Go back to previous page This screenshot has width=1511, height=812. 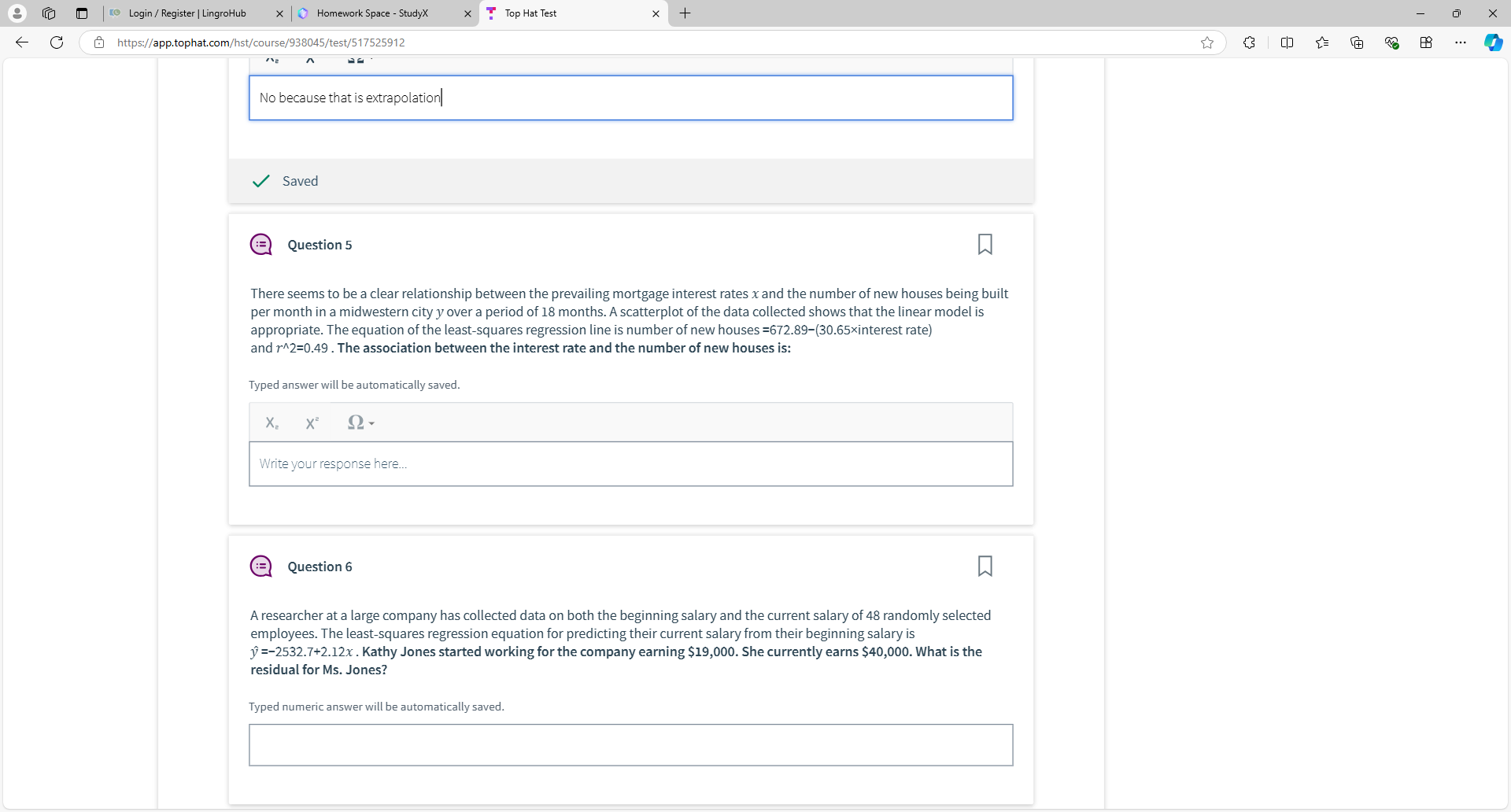pyautogui.click(x=22, y=42)
